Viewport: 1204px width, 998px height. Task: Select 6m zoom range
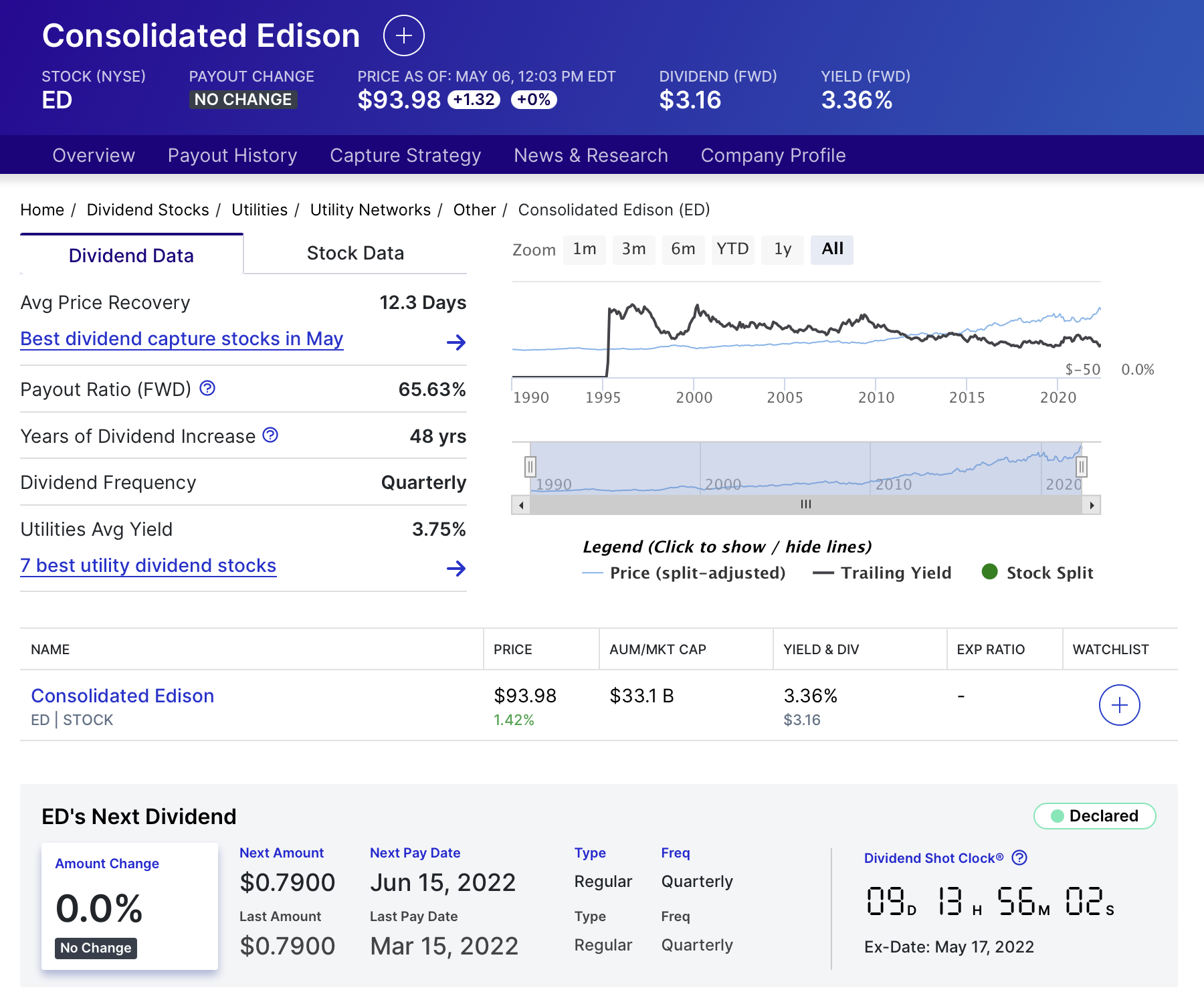[x=684, y=249]
